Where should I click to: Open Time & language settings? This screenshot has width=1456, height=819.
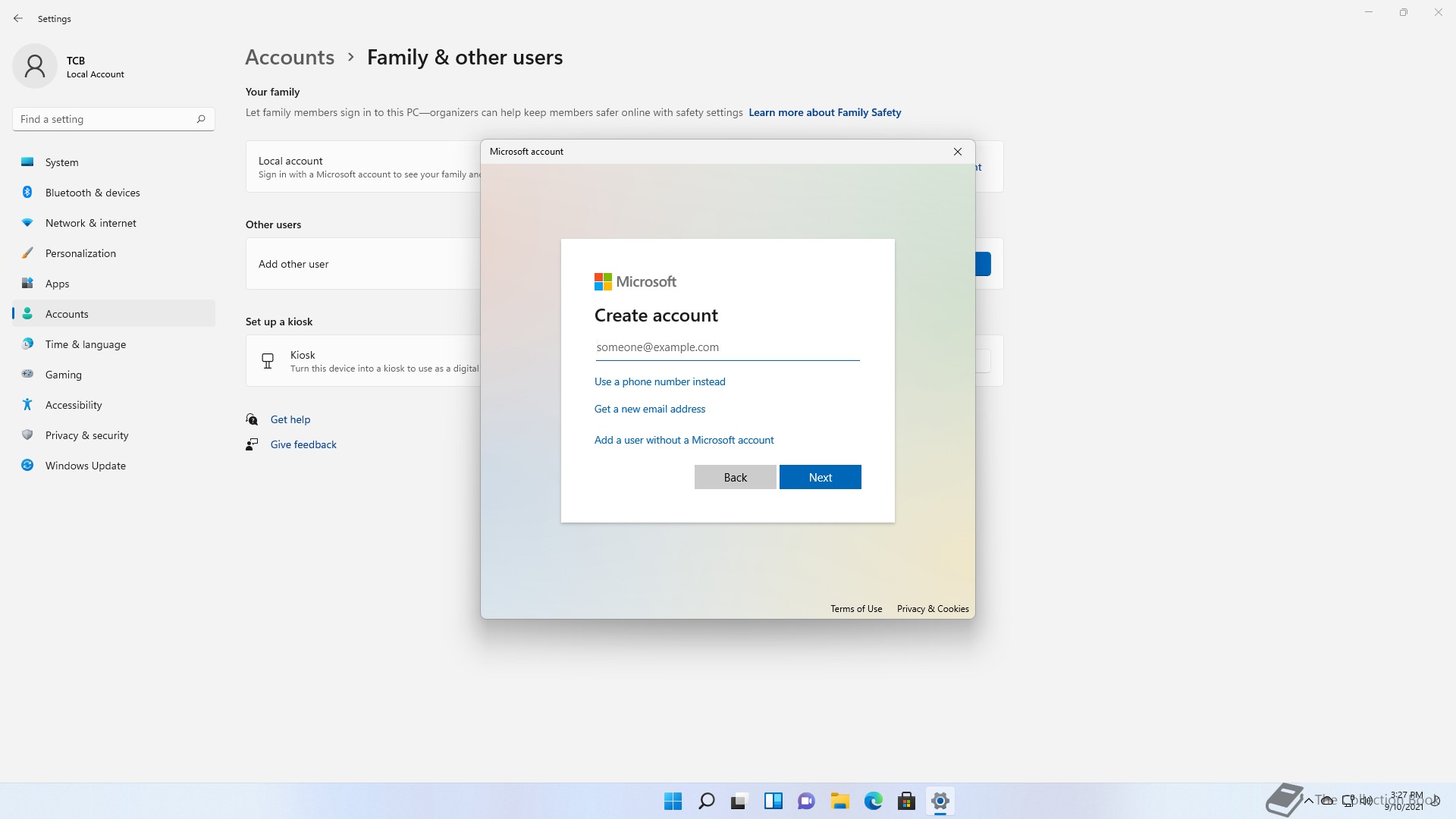[114, 344]
